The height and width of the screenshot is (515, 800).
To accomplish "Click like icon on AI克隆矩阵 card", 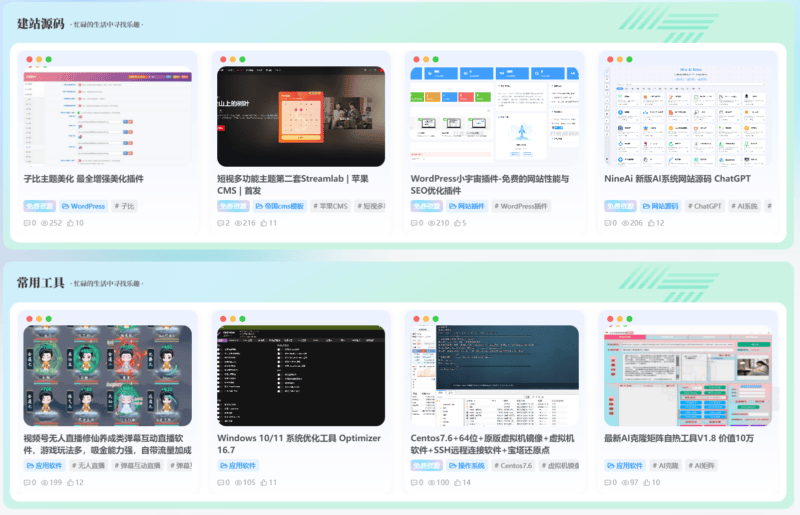I will coord(646,482).
